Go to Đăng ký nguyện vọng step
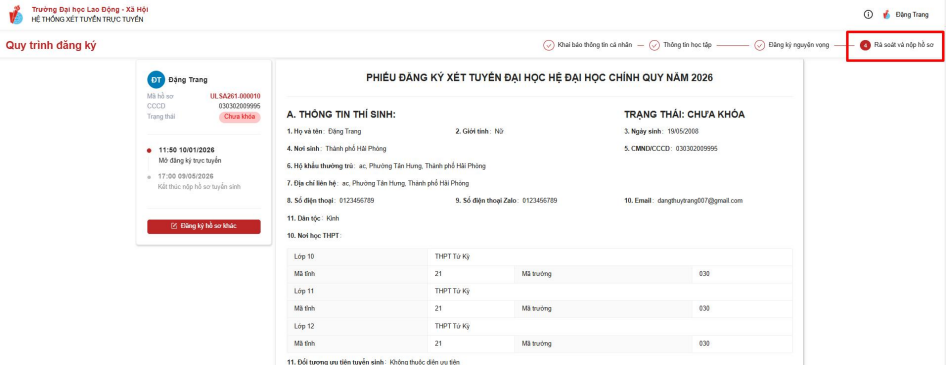Viewport: 948px width, 372px height. tap(799, 45)
